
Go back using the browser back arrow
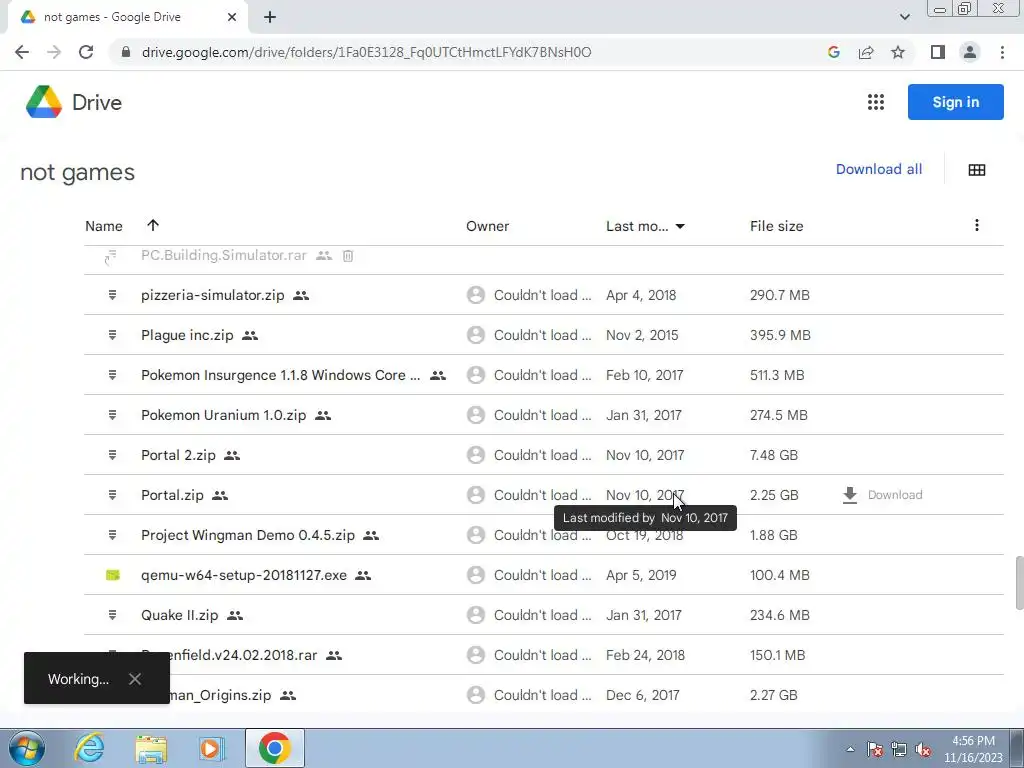[22, 52]
